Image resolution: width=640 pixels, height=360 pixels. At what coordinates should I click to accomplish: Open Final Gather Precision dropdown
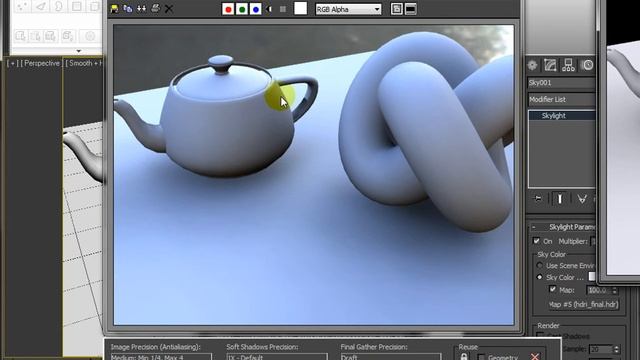pos(391,357)
